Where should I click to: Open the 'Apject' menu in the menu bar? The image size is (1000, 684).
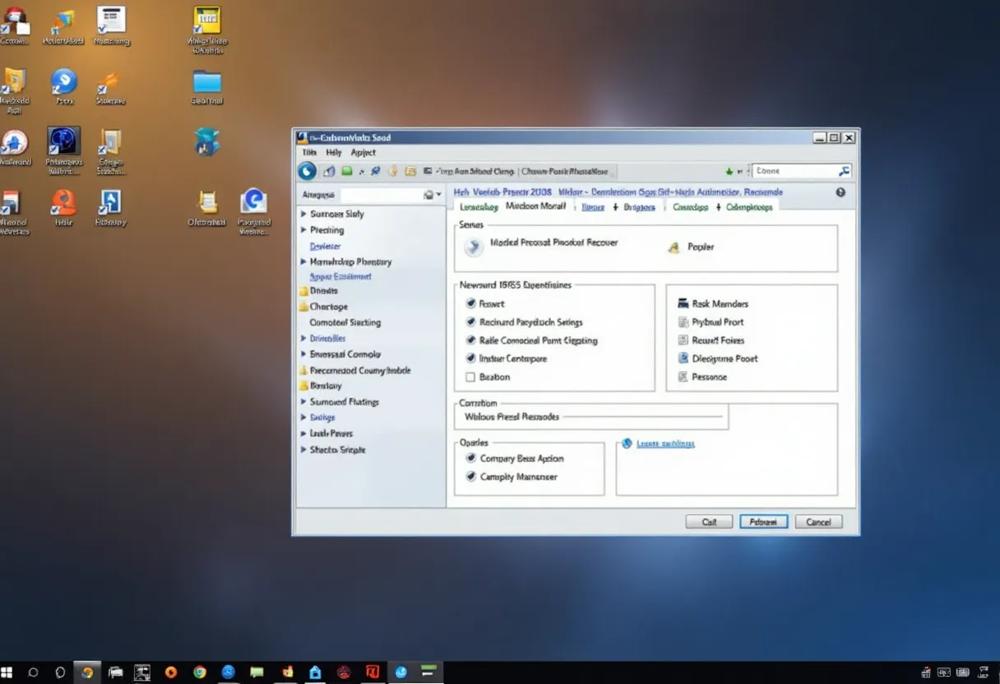pyautogui.click(x=363, y=152)
